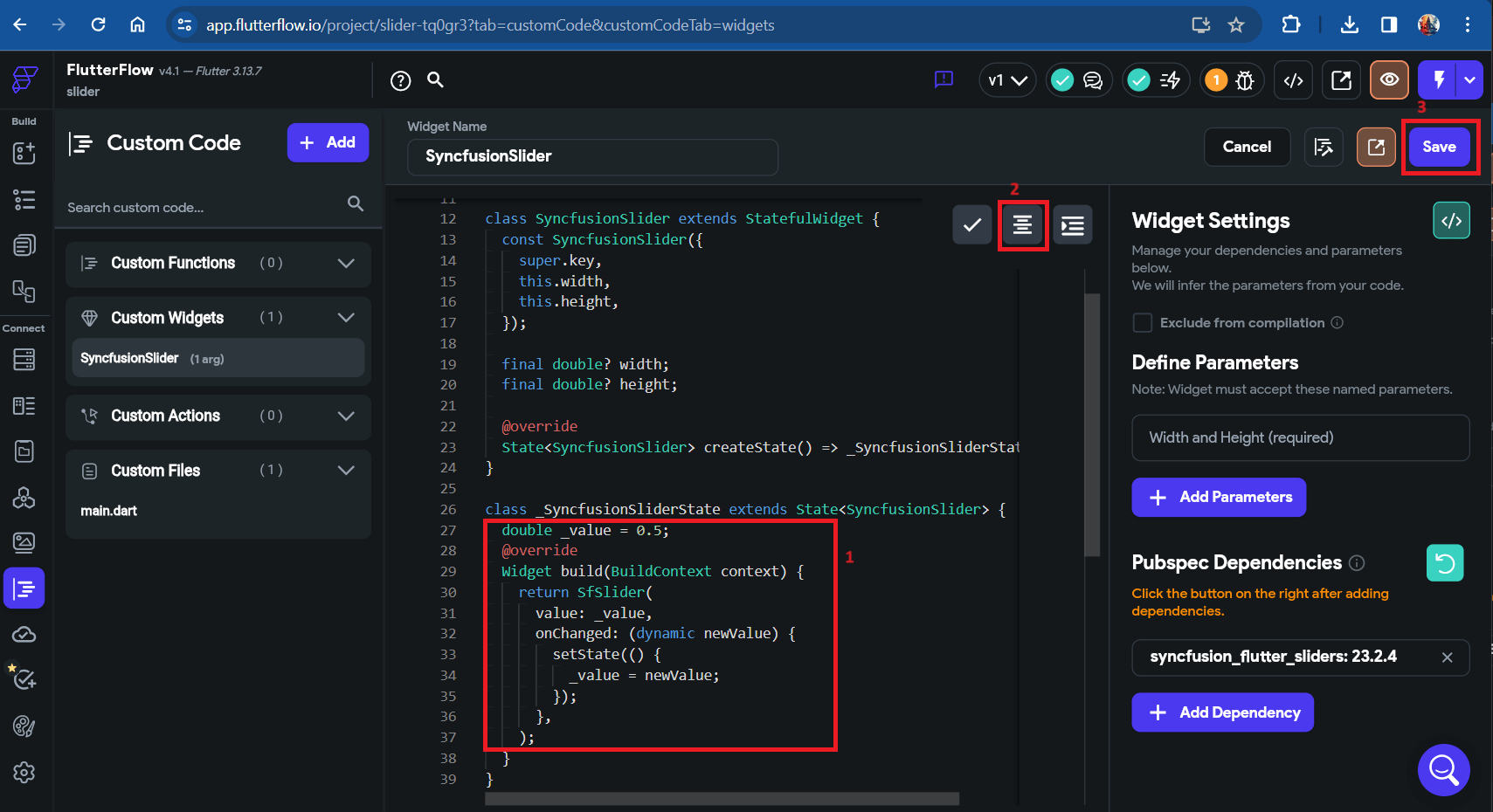Open the run mode dropdown arrow
This screenshot has width=1493, height=812.
click(x=1470, y=80)
